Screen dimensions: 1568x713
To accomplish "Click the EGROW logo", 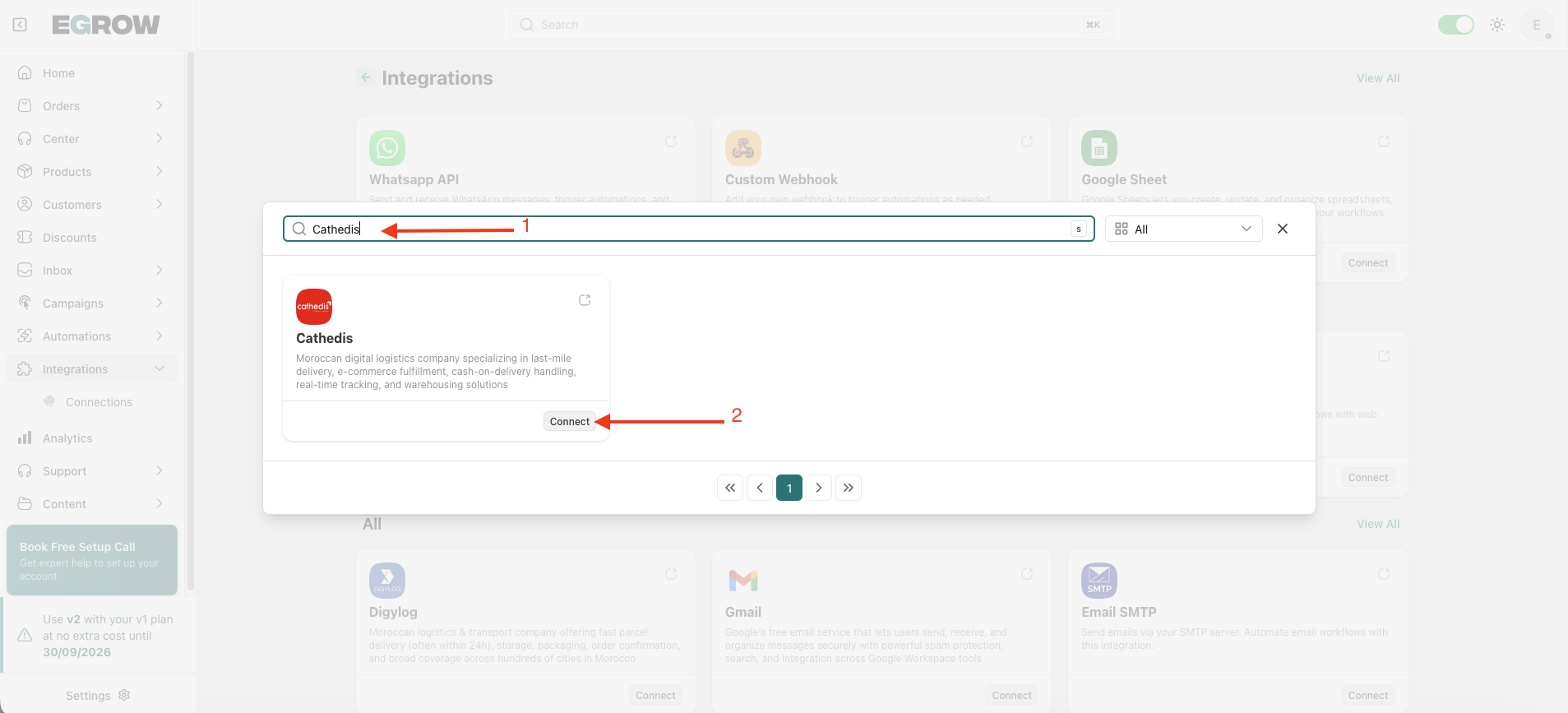I will [106, 25].
